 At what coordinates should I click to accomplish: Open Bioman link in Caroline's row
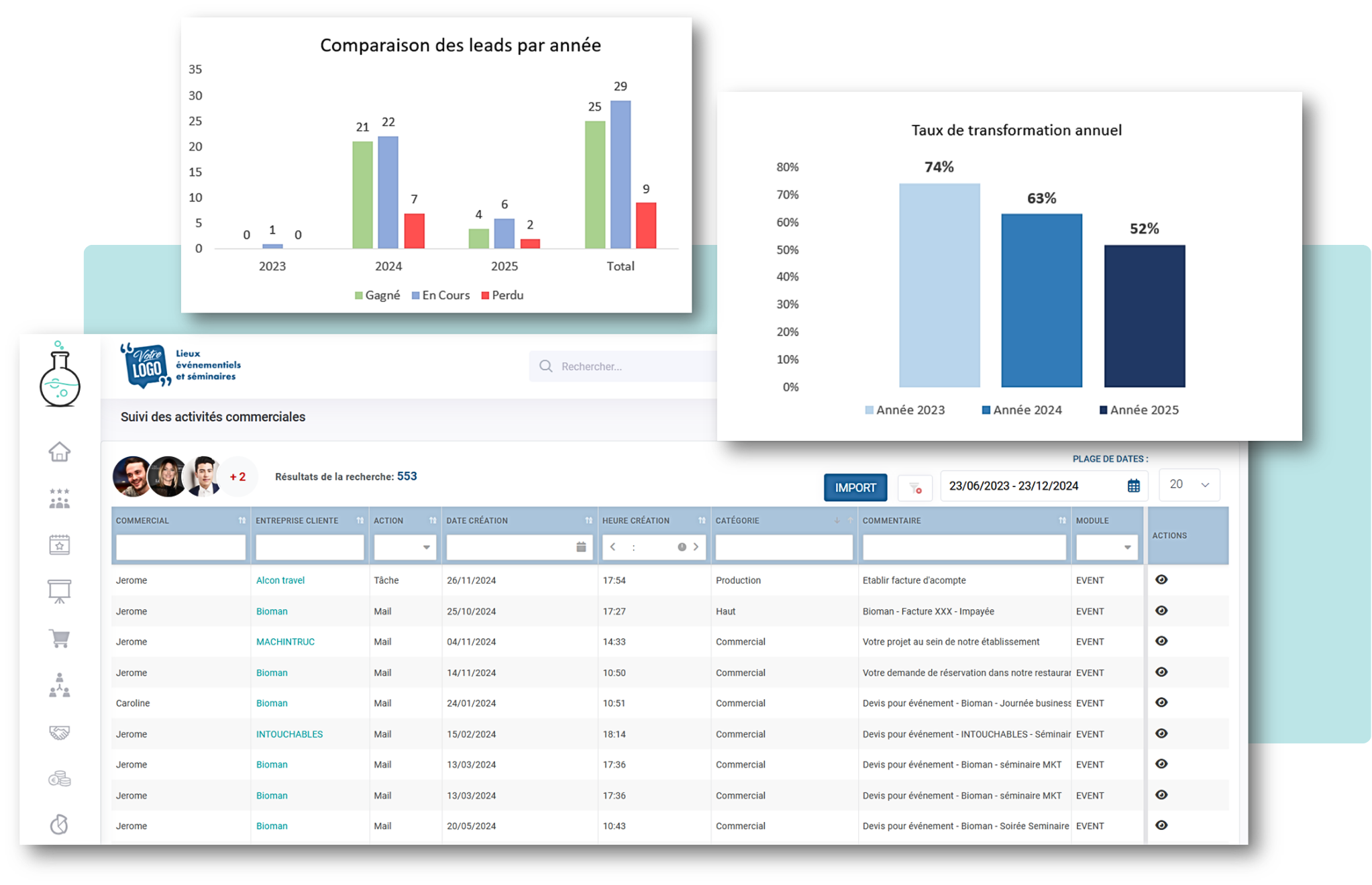pyautogui.click(x=272, y=703)
